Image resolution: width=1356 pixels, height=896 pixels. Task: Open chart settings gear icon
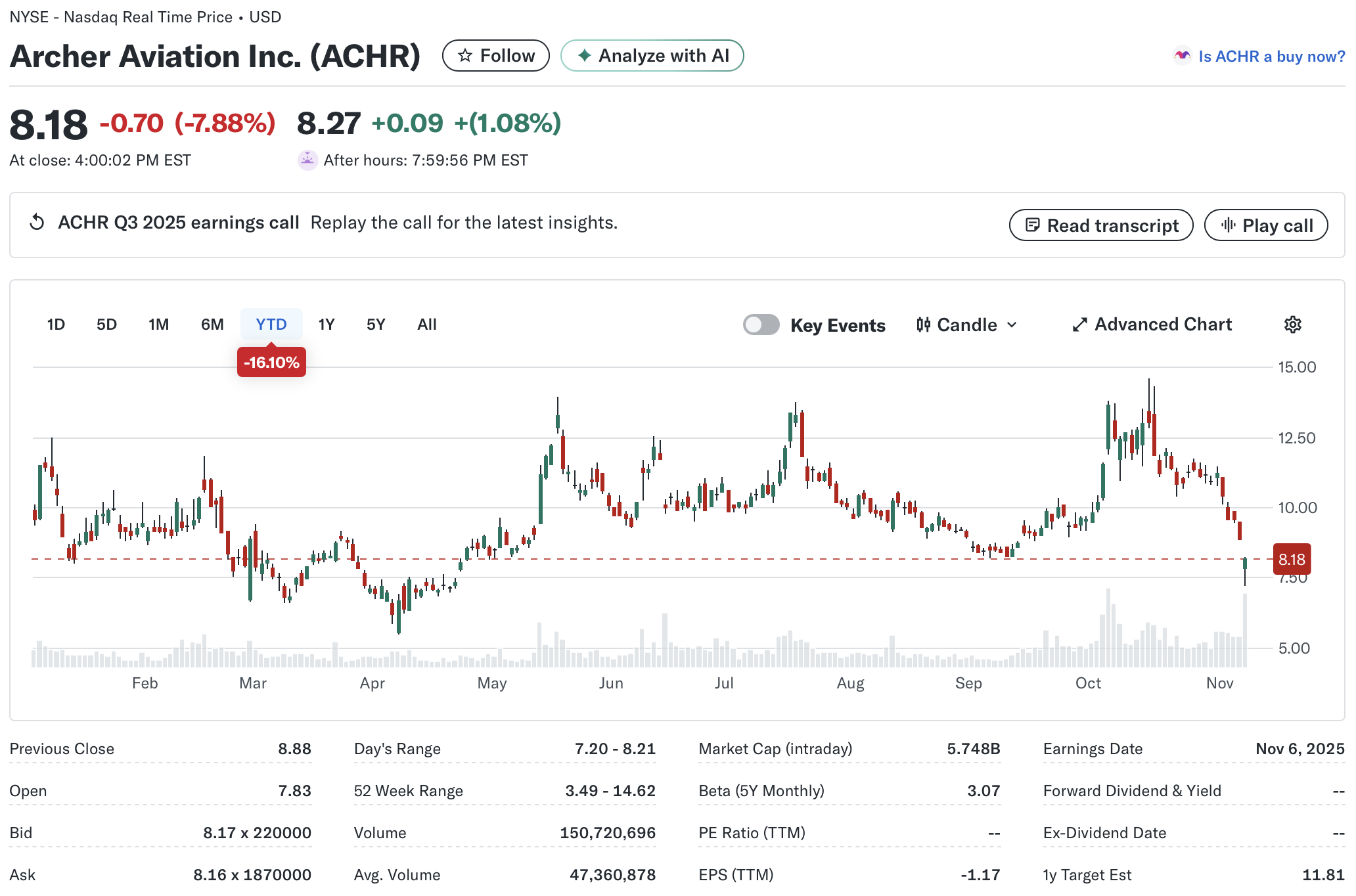[1292, 325]
